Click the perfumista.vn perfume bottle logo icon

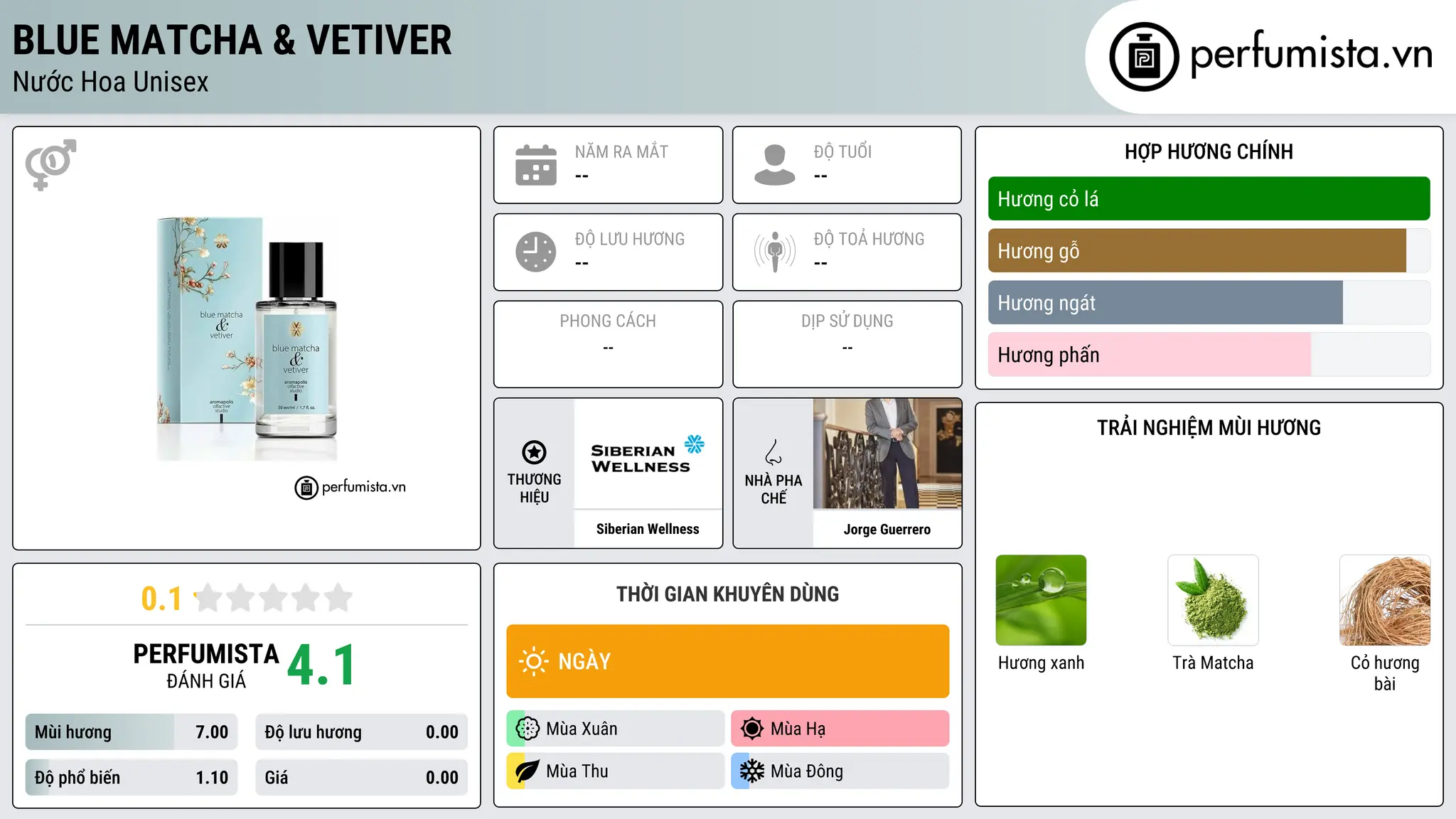[x=1144, y=57]
